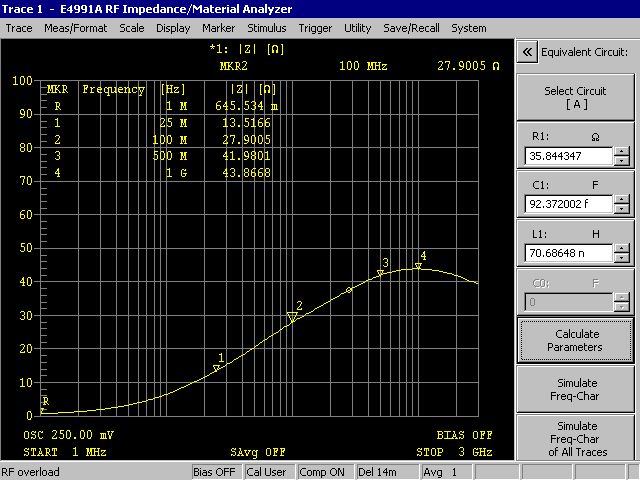
Task: Click the Bias OFF status indicator
Action: [x=214, y=472]
